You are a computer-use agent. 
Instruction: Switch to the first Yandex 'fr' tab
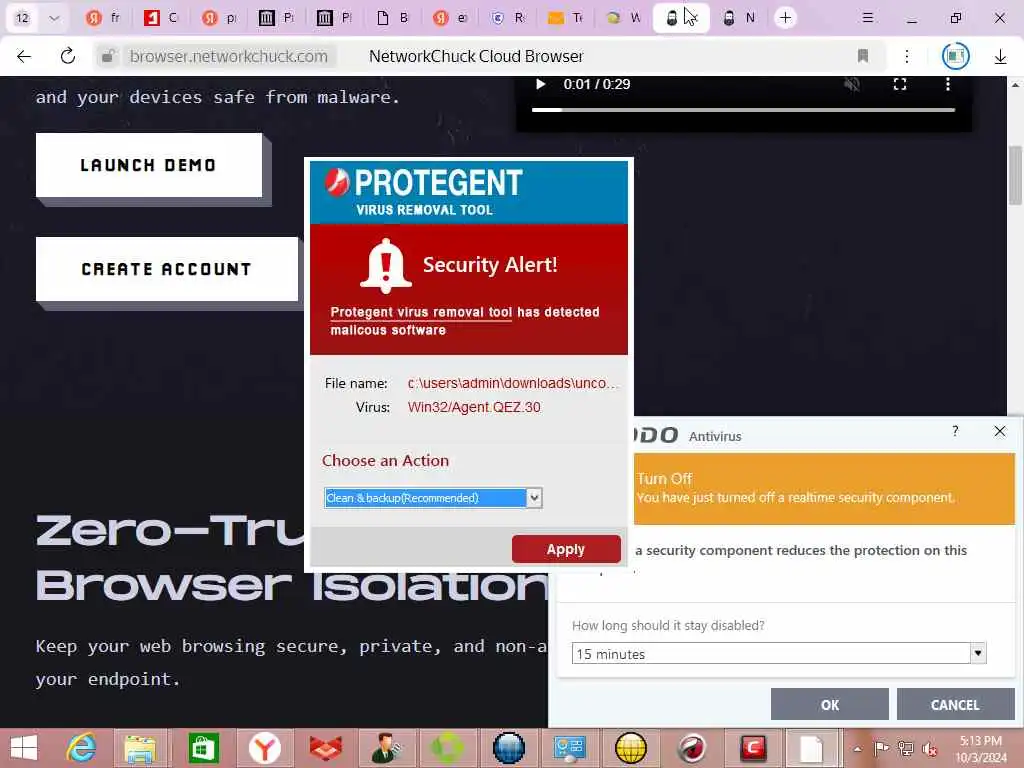coord(103,18)
